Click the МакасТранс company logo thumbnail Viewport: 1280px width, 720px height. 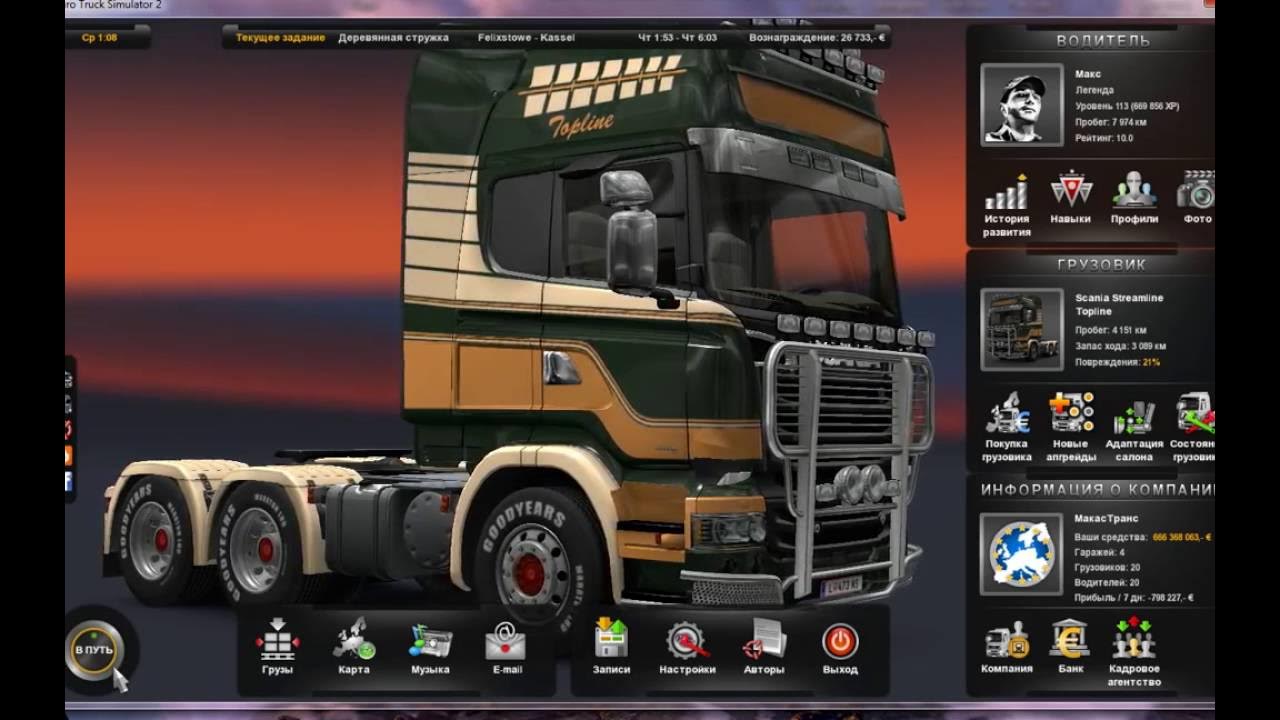point(1021,554)
